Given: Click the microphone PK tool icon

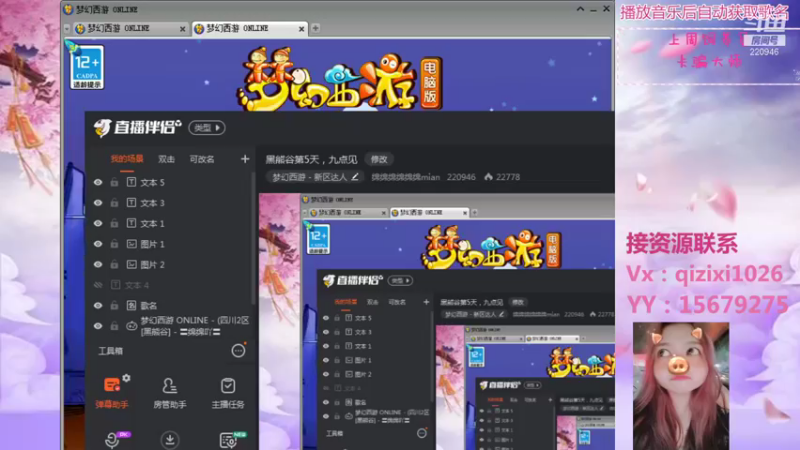Looking at the screenshot, I should click(x=113, y=439).
